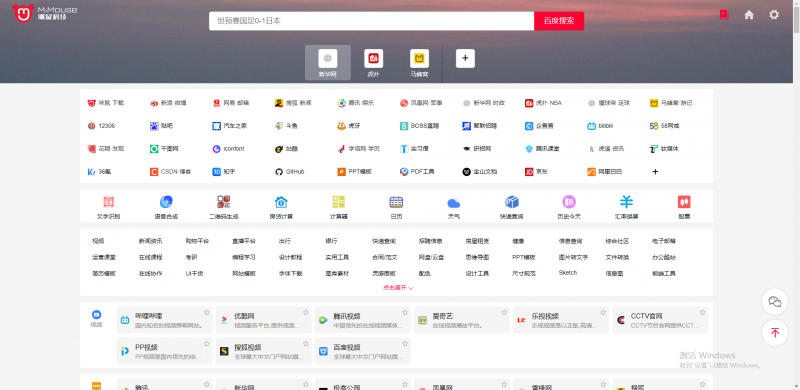The width and height of the screenshot is (800, 390).
Task: Open the 汇率换算 currency tool
Action: (x=627, y=208)
